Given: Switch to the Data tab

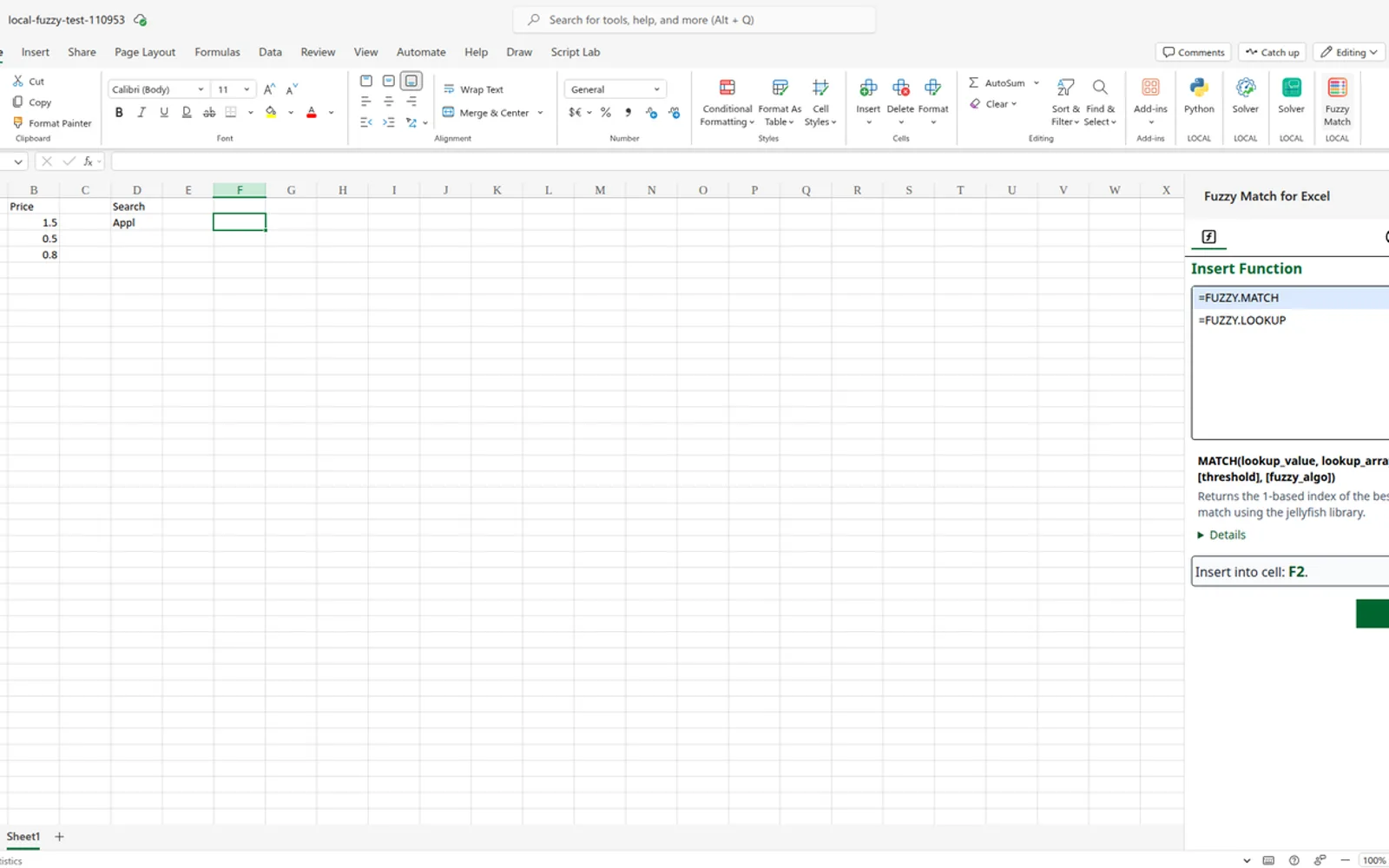Looking at the screenshot, I should (x=270, y=52).
